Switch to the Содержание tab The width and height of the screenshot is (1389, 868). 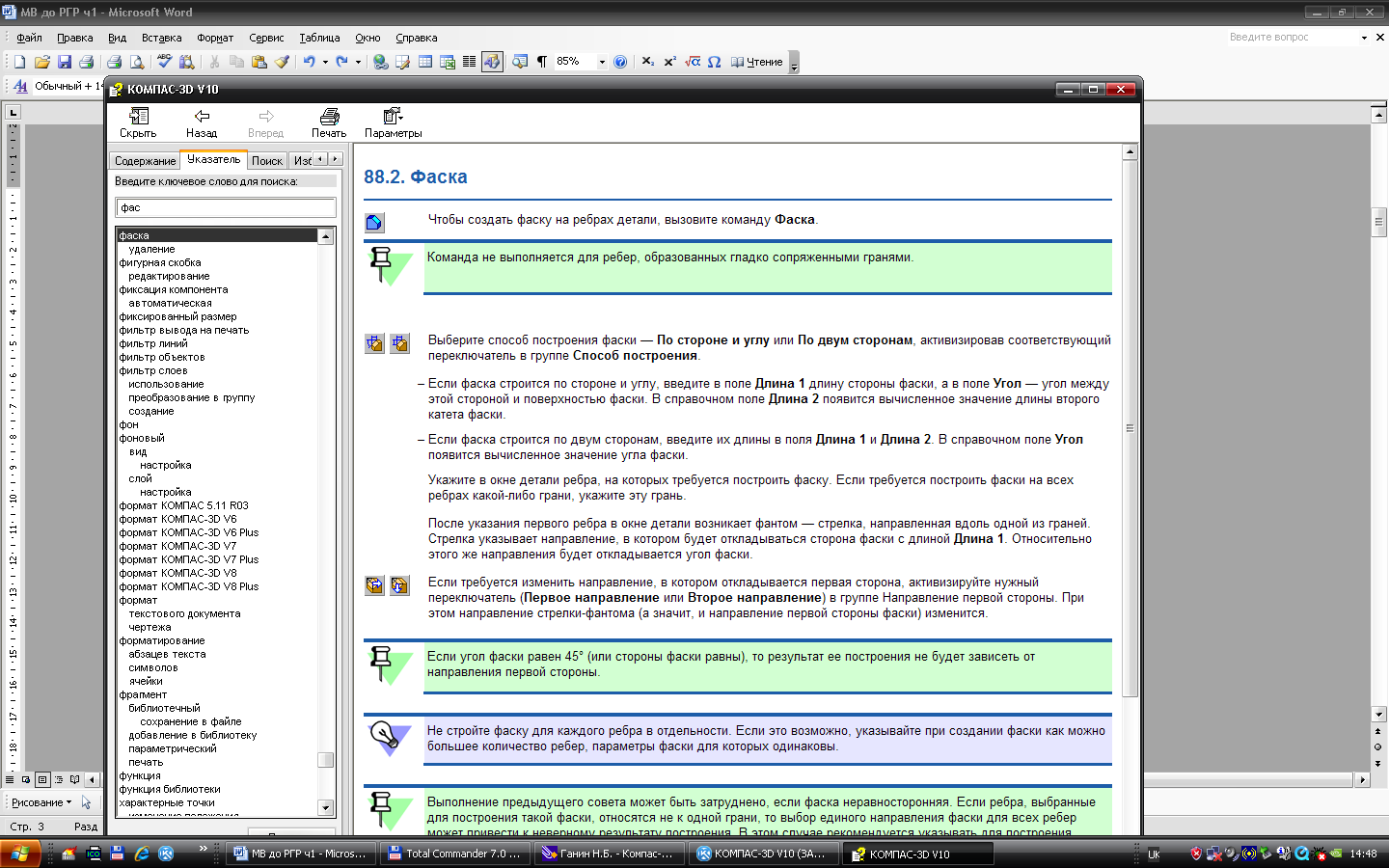click(145, 161)
